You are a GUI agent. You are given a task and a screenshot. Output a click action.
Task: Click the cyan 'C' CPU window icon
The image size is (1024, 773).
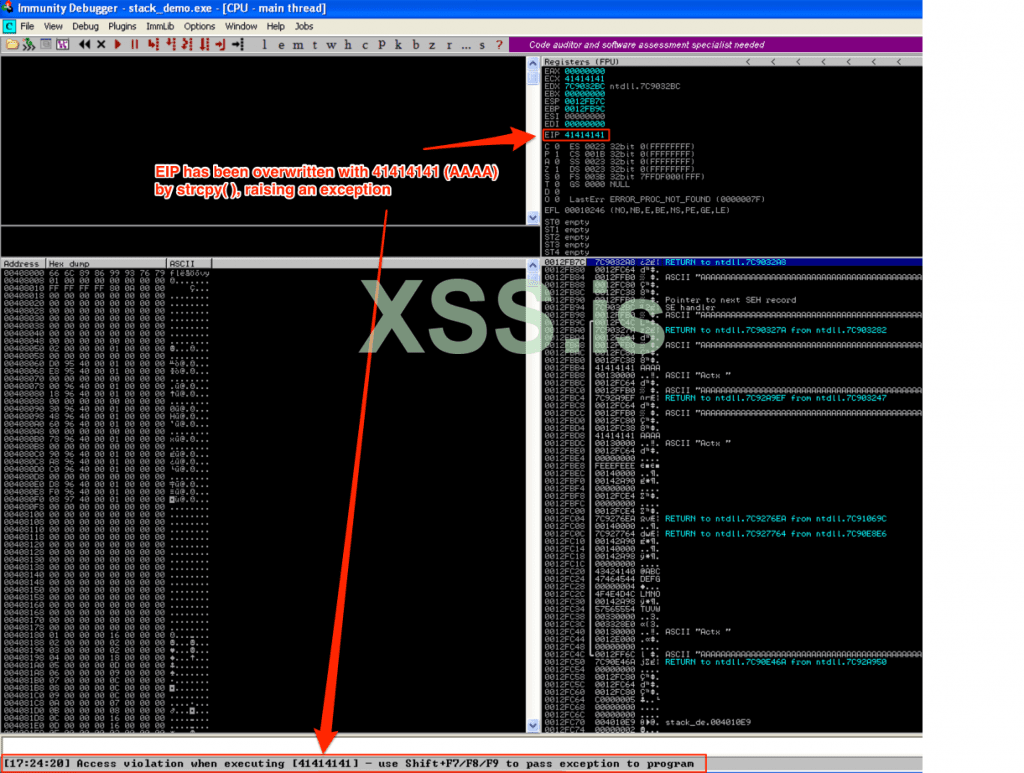[x=9, y=26]
